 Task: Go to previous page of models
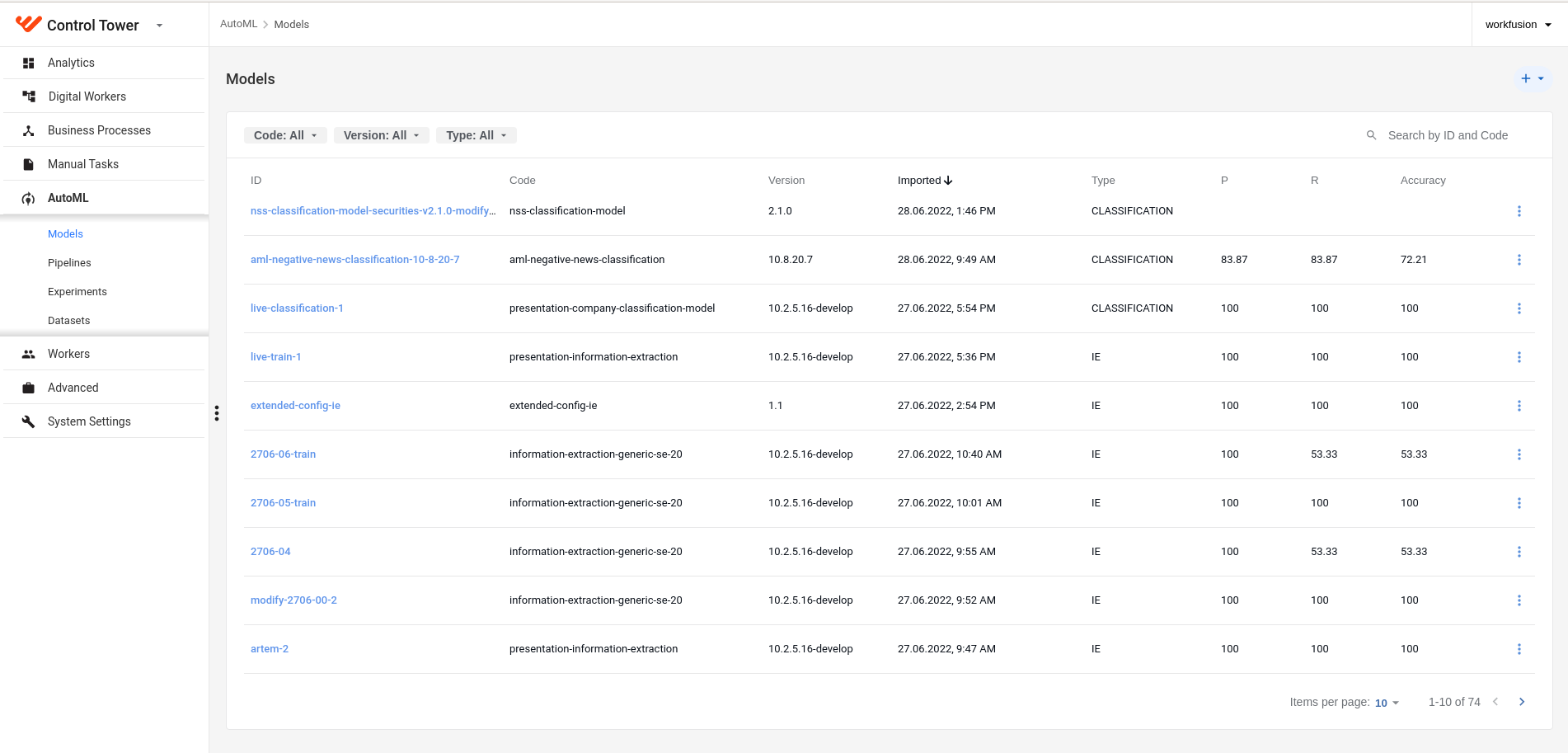point(1495,702)
